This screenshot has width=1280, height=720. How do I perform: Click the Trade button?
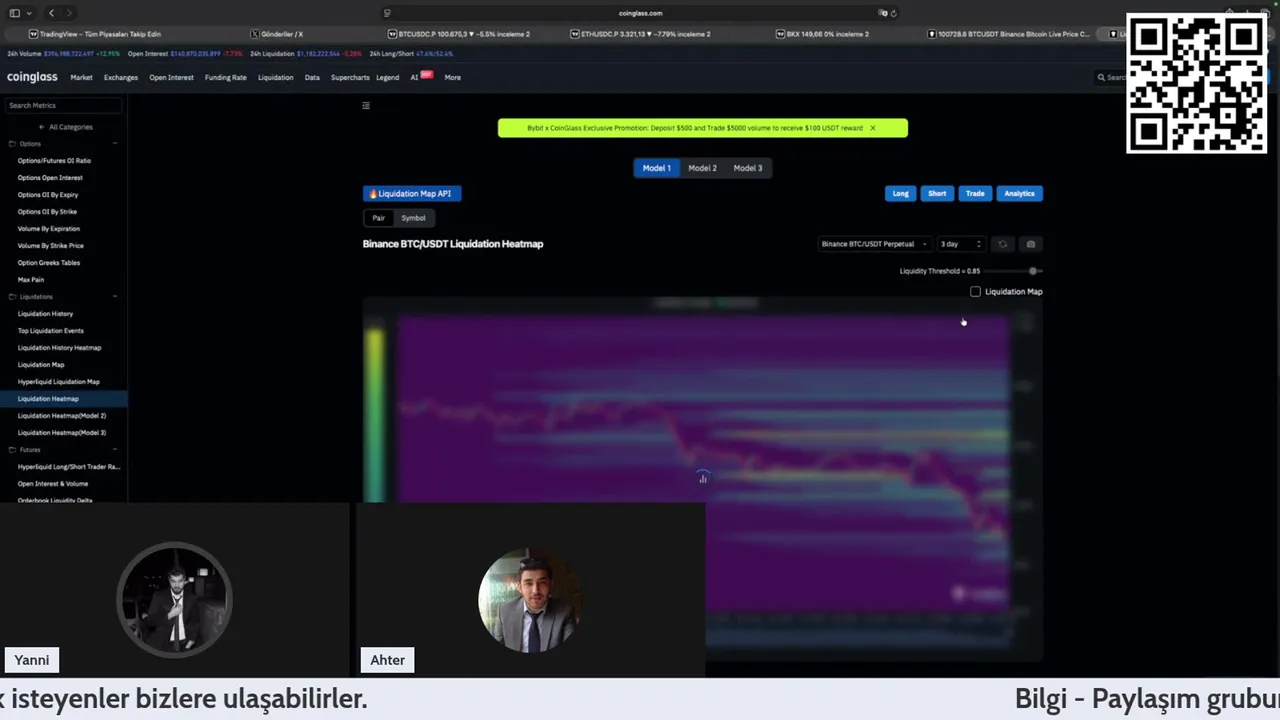975,194
